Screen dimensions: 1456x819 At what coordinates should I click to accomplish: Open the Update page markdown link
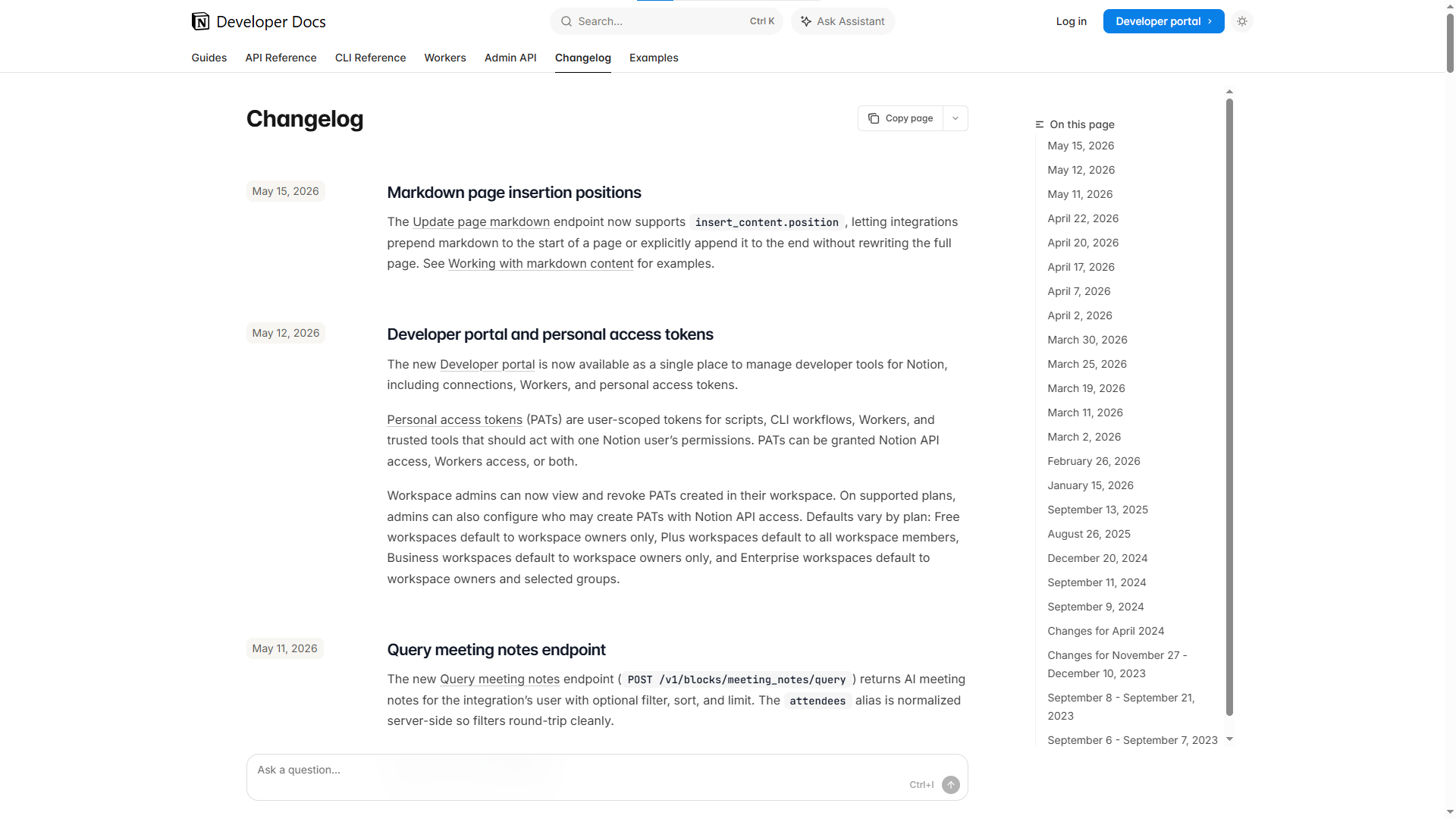(481, 222)
